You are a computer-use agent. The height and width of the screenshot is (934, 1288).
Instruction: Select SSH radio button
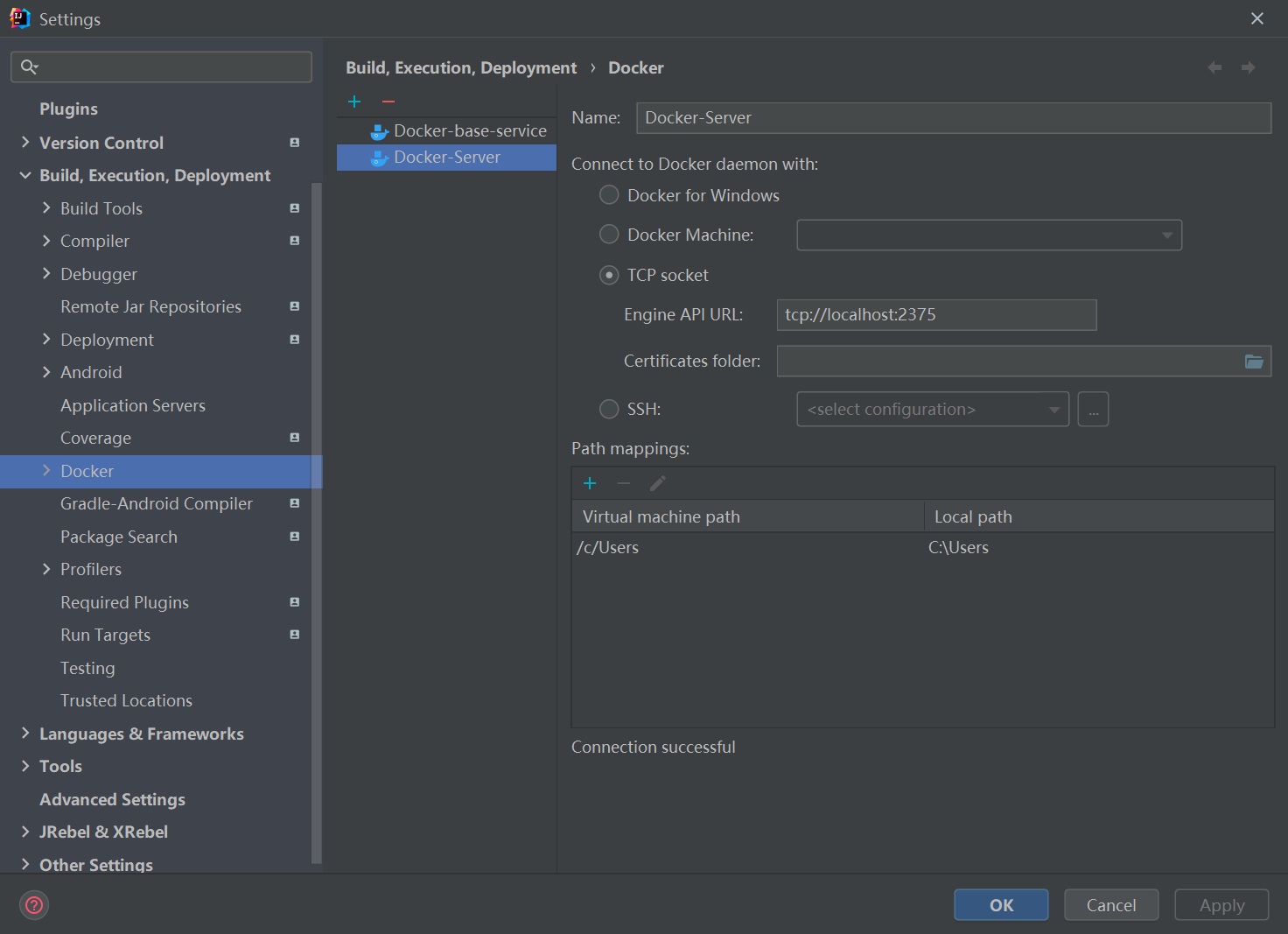coord(609,409)
